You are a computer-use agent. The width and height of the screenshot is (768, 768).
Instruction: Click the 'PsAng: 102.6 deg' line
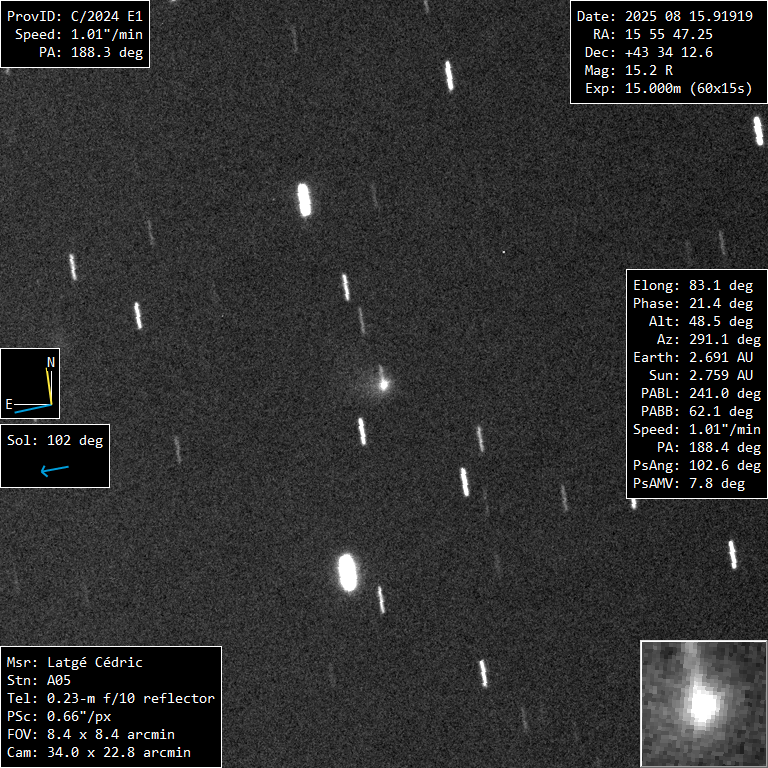pos(696,466)
